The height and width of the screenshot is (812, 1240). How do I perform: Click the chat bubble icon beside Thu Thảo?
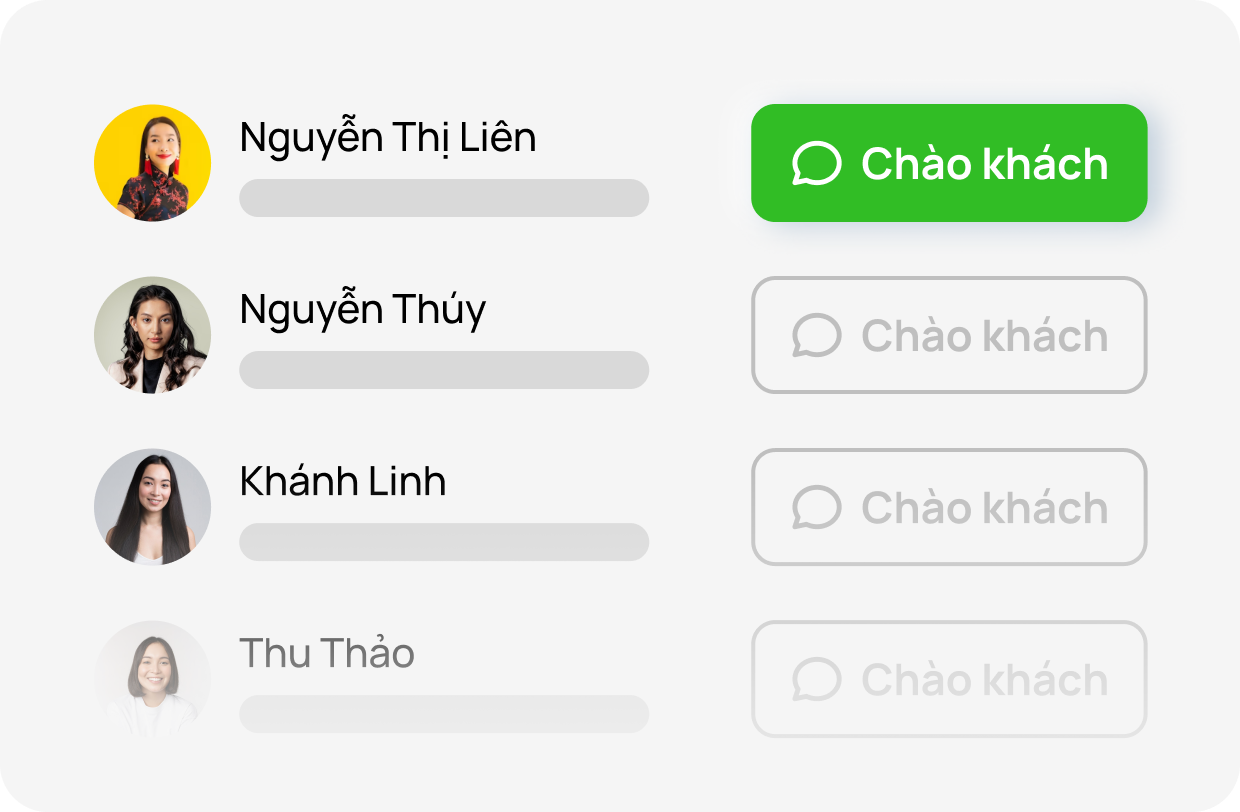click(x=816, y=680)
